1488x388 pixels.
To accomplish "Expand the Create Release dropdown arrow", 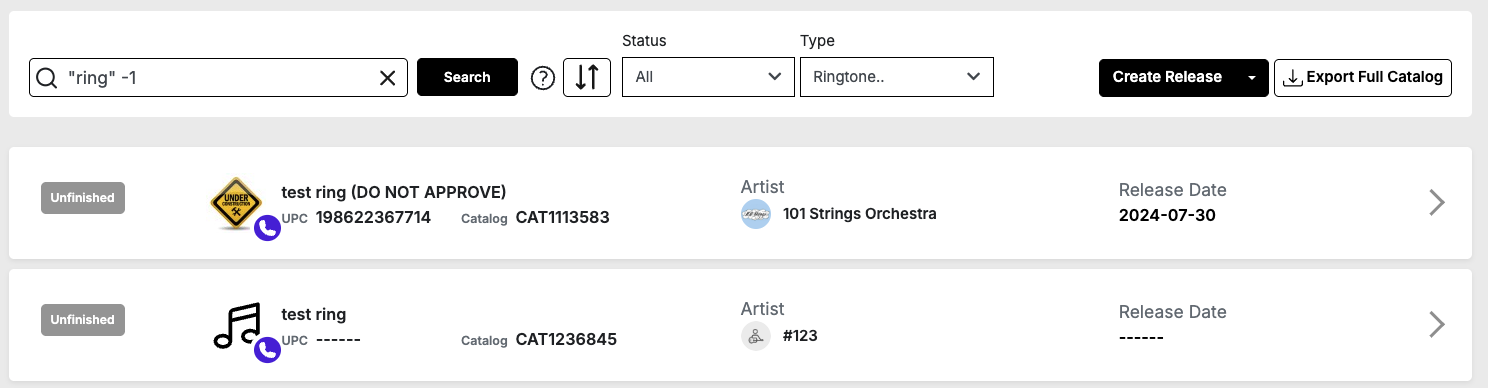I will tap(1252, 77).
